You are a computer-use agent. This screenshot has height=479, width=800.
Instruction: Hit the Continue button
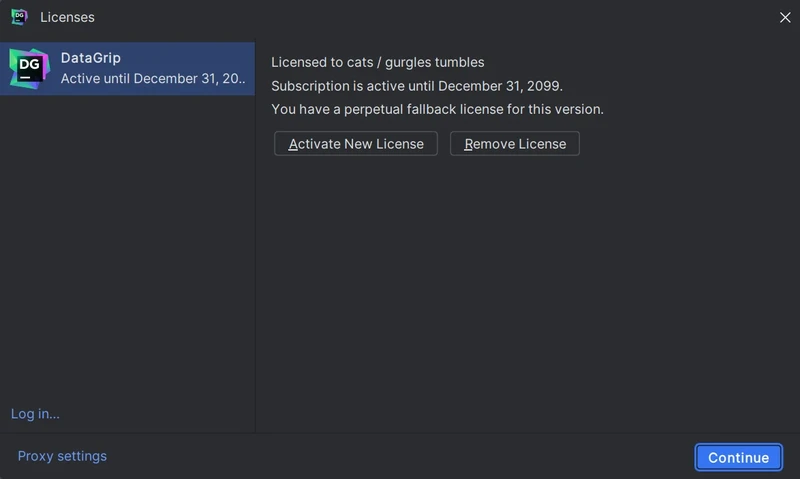pyautogui.click(x=738, y=457)
